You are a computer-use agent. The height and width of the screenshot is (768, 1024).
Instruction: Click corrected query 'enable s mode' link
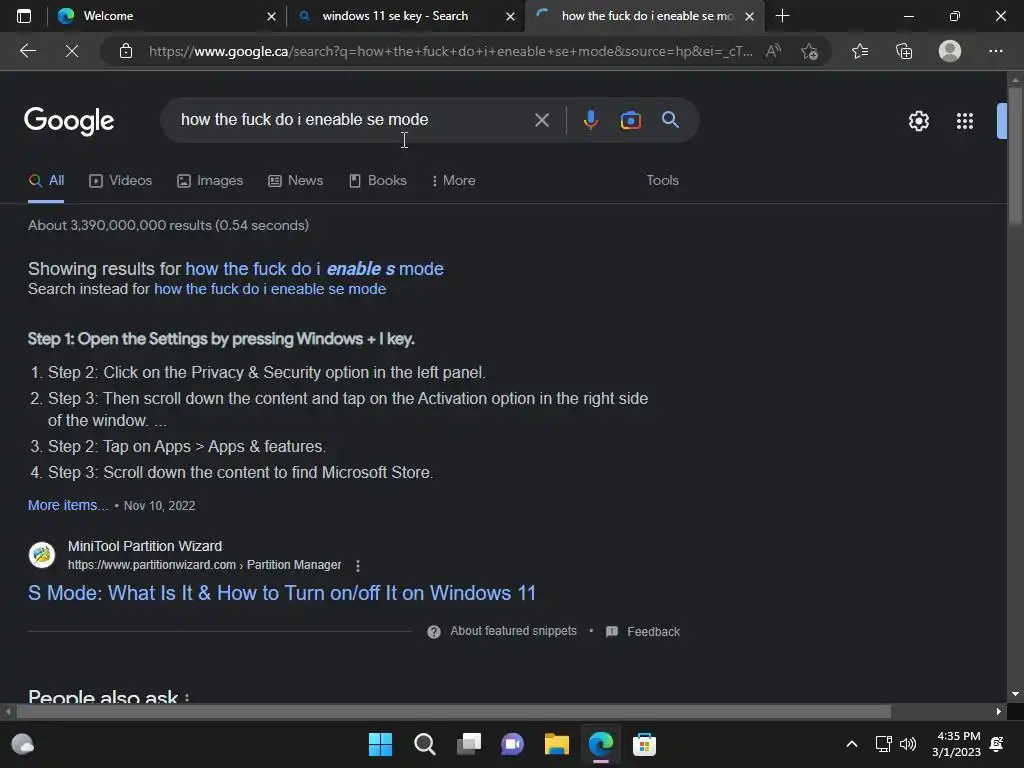(314, 268)
